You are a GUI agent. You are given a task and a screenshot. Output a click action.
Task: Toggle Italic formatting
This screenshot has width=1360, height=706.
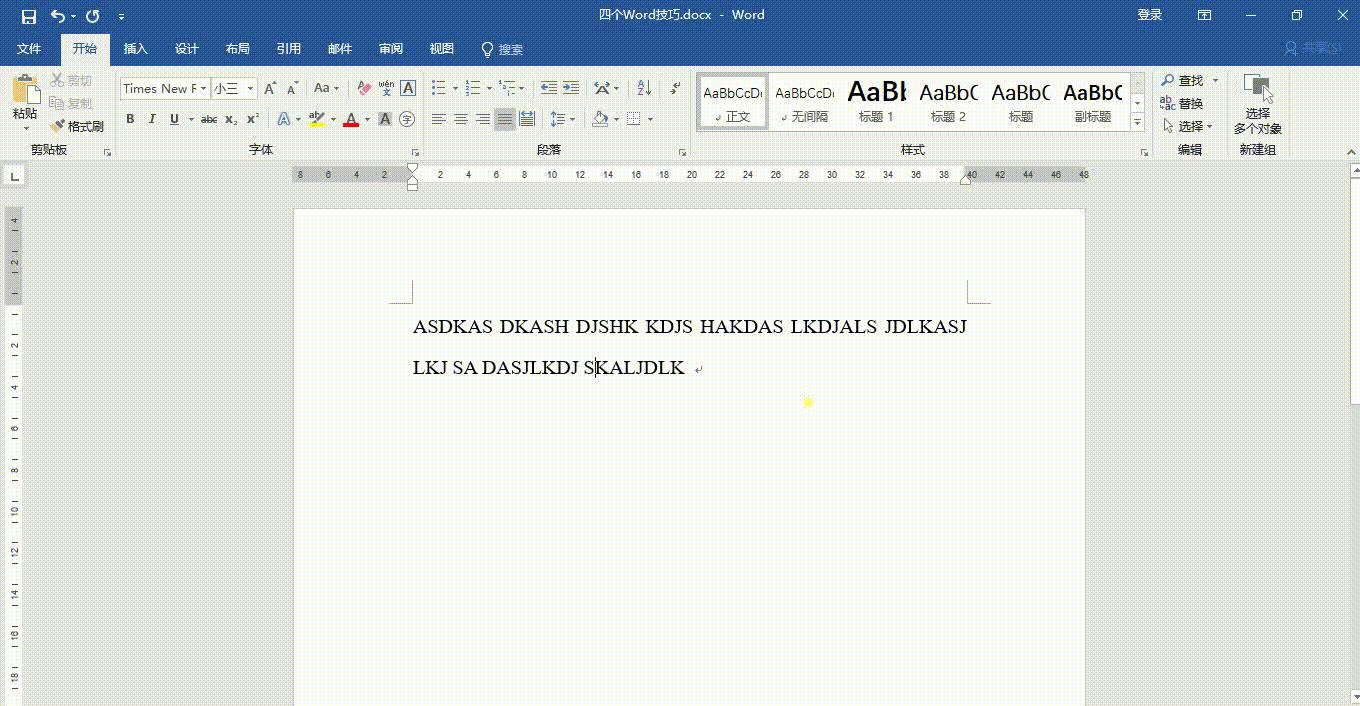152,119
